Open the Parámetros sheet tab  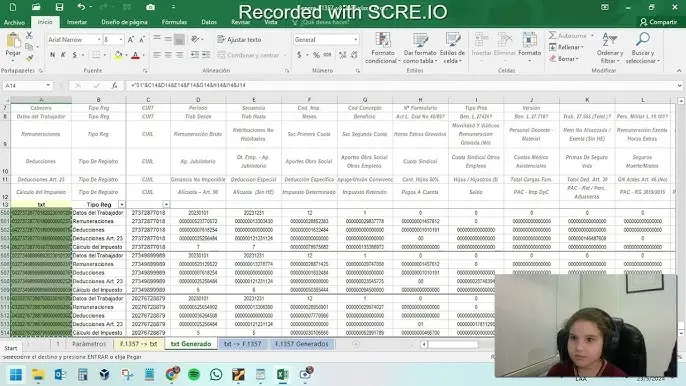[89, 344]
